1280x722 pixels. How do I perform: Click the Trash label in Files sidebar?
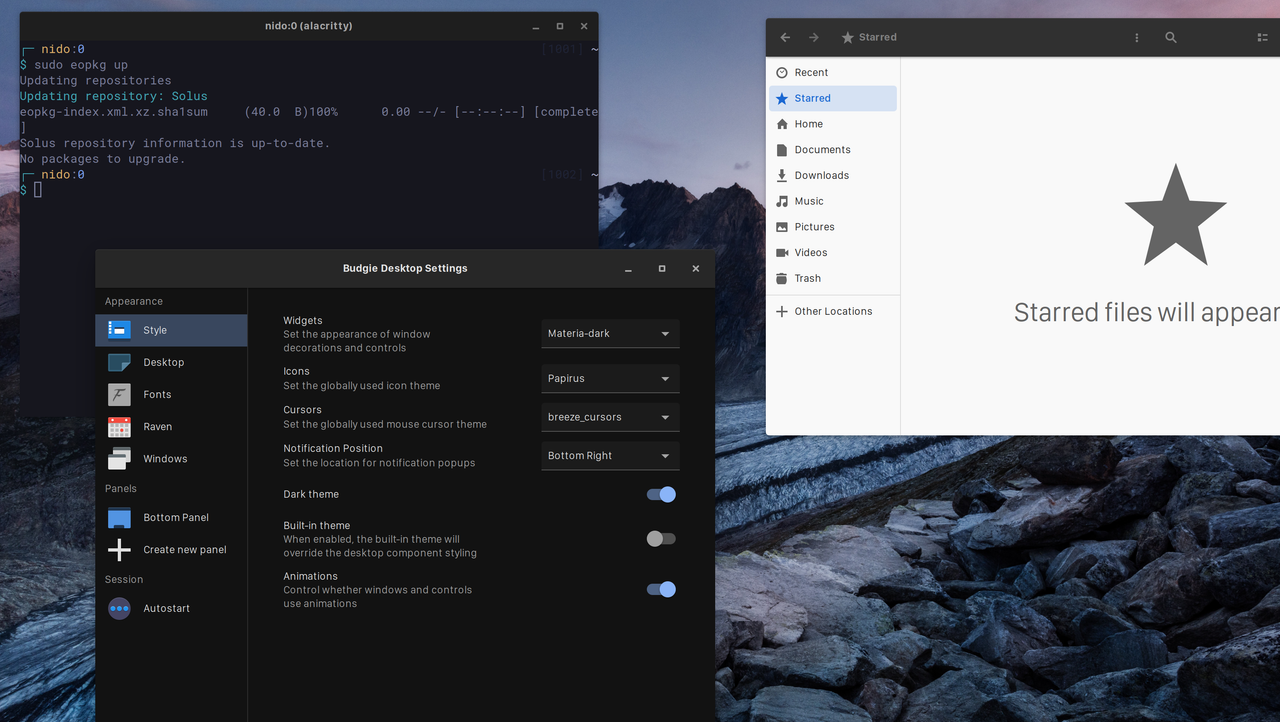(x=807, y=278)
